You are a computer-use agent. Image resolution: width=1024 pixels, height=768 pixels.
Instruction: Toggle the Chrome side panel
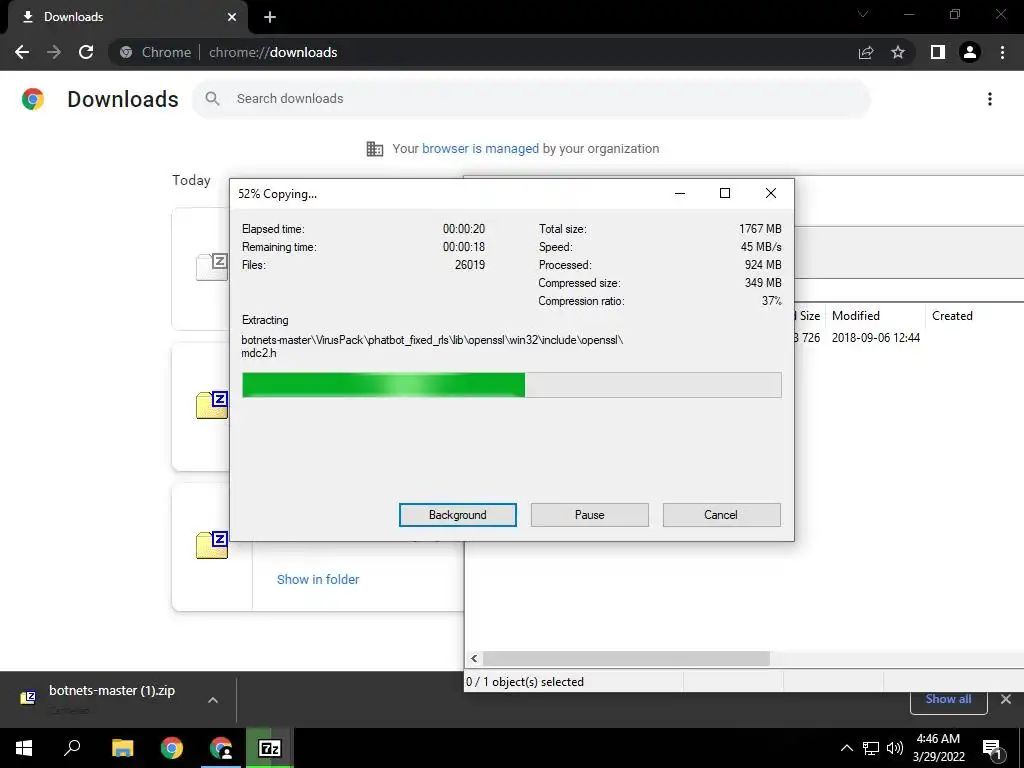938,52
